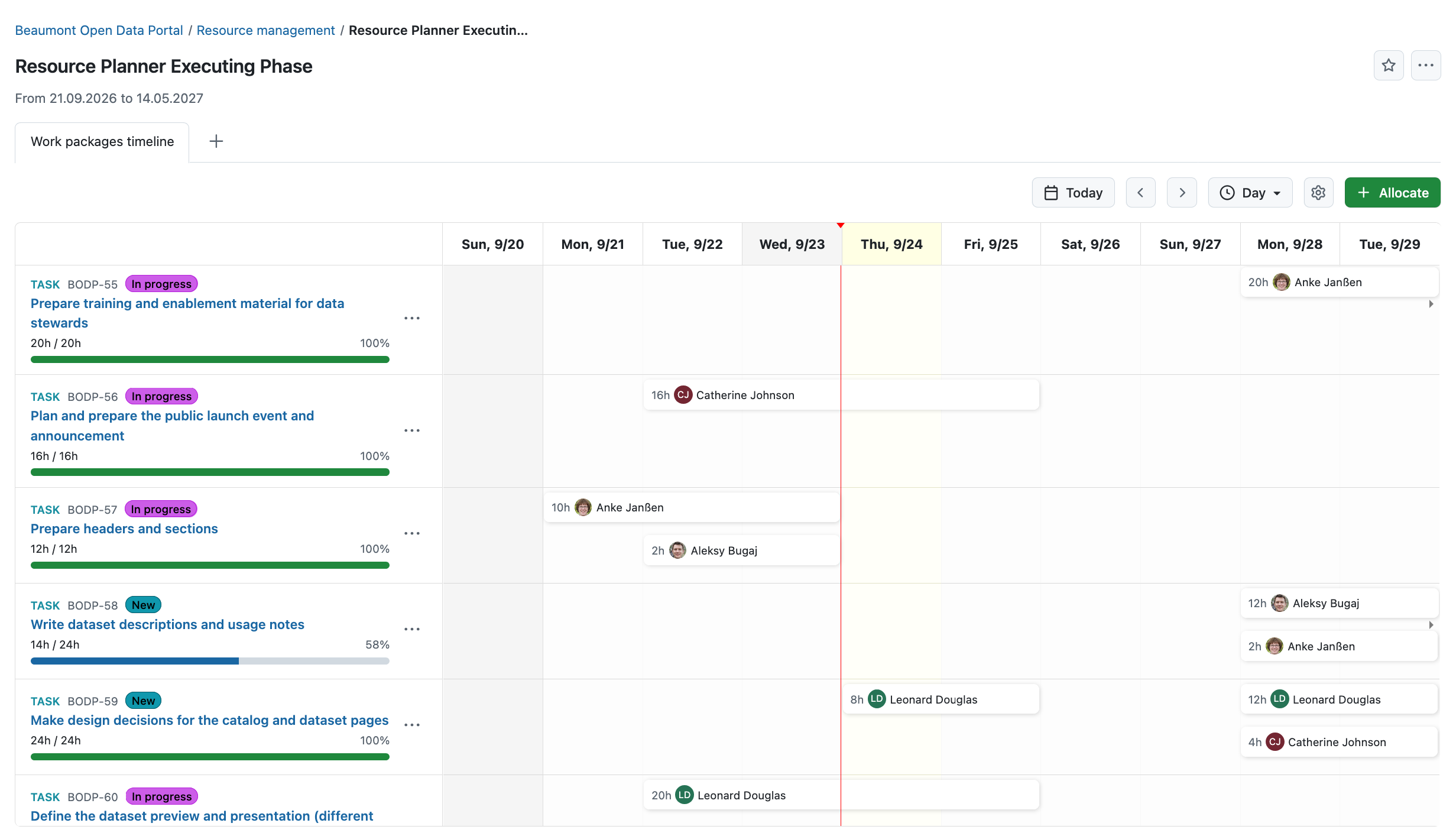Open the page more-options menu
Viewport: 1456px width, 836px height.
point(1425,66)
